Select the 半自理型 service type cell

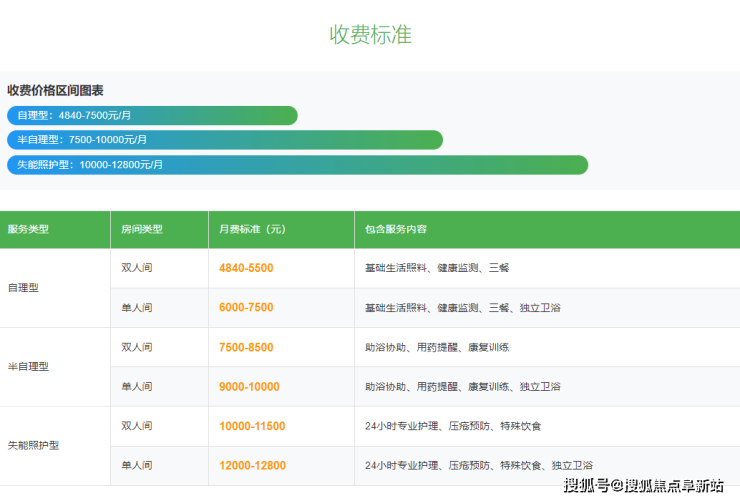pyautogui.click(x=28, y=366)
